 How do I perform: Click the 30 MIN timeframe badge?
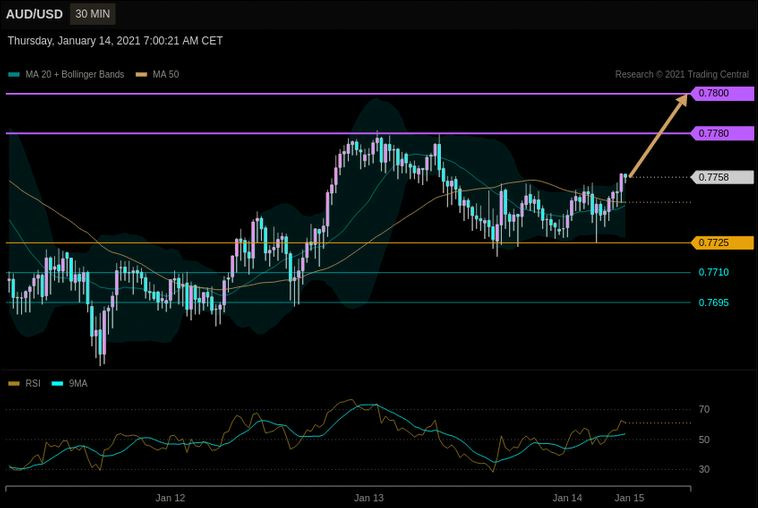click(92, 14)
